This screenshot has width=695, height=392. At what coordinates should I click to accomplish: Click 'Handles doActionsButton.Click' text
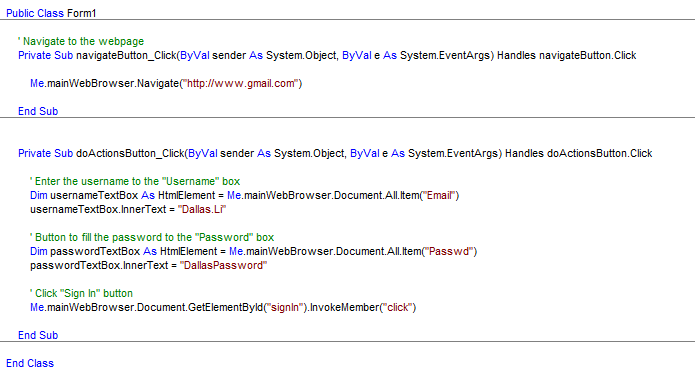click(x=578, y=153)
